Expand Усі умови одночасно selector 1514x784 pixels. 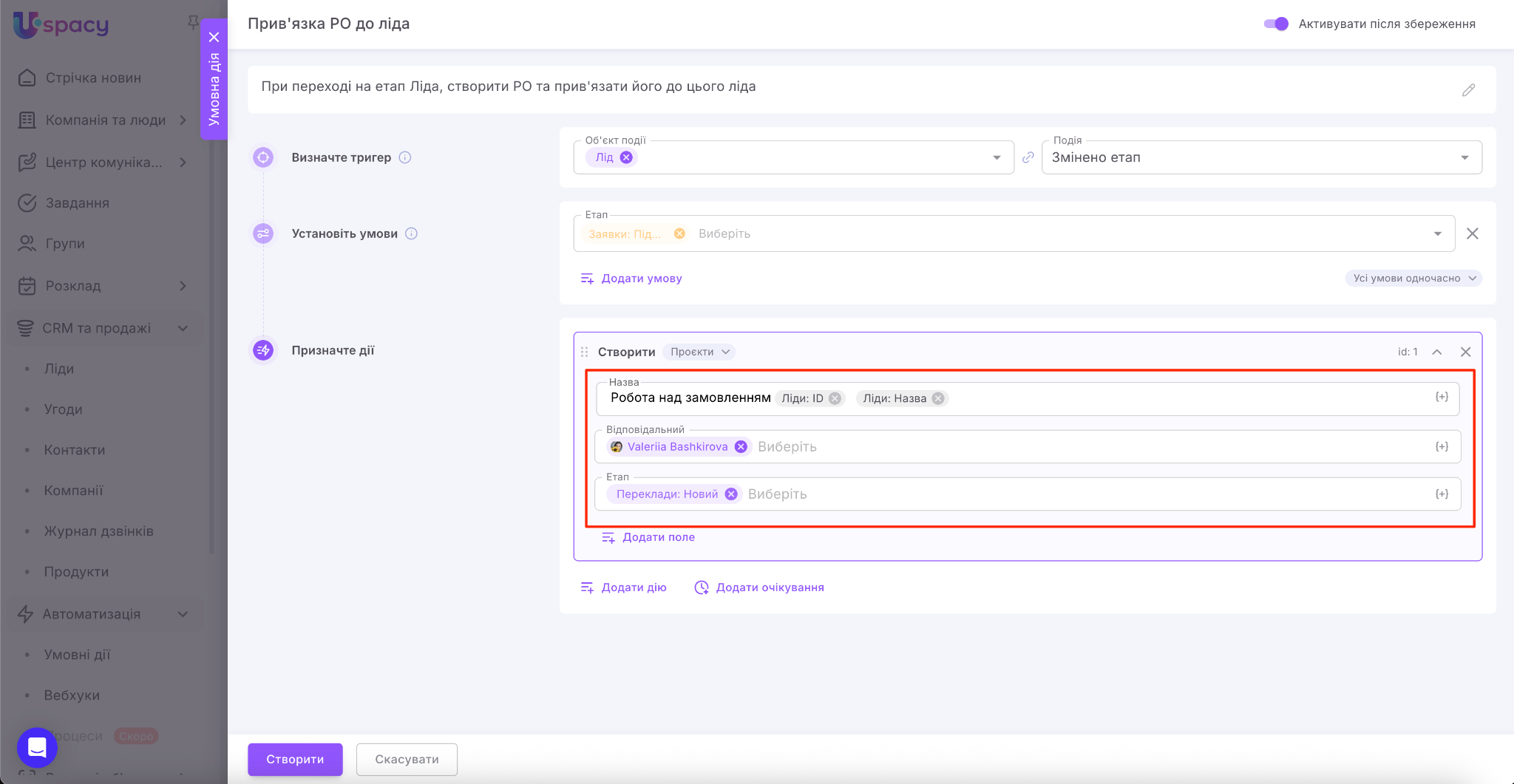(x=1413, y=279)
